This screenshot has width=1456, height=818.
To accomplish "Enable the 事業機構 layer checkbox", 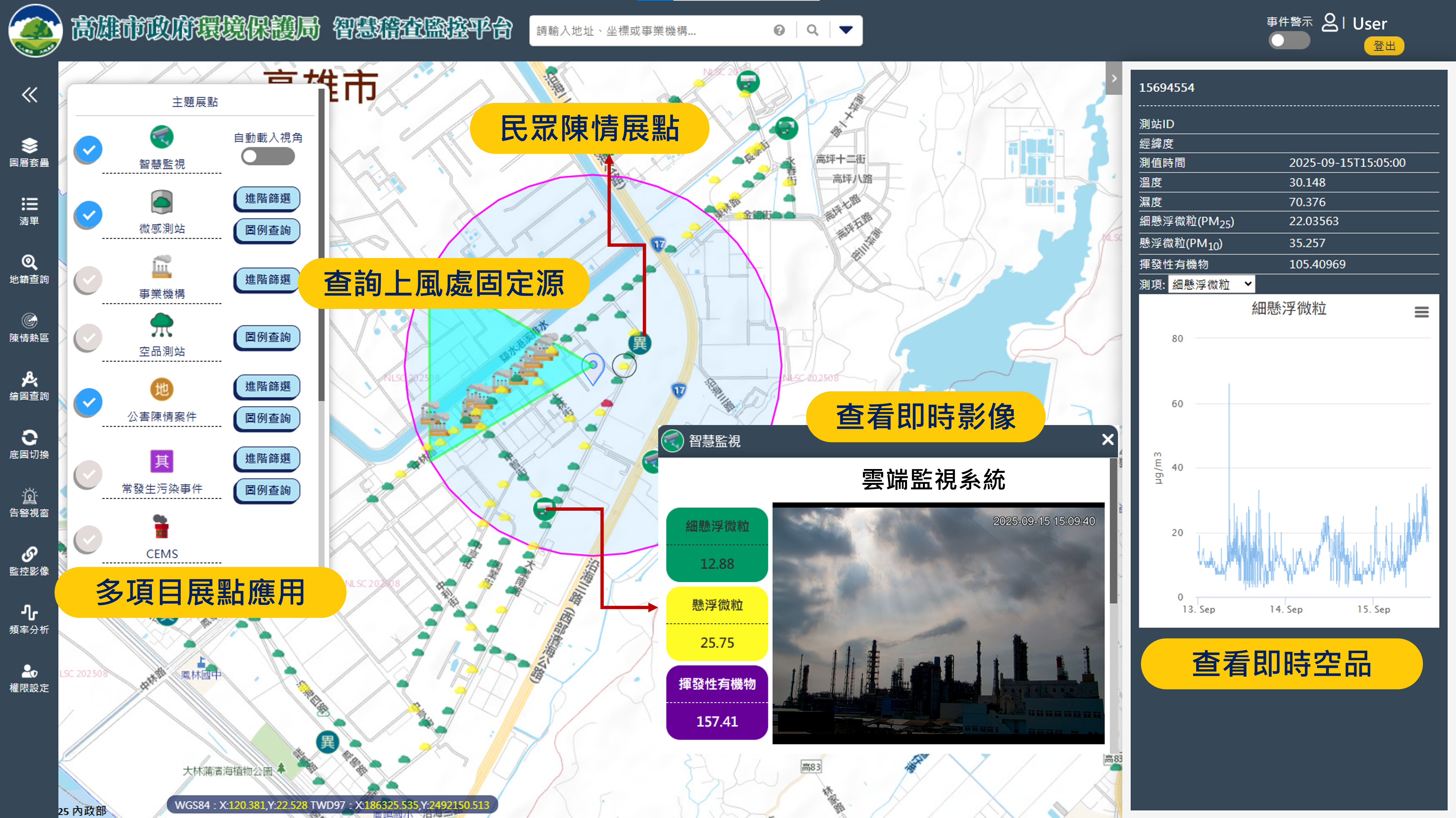I will (x=89, y=280).
